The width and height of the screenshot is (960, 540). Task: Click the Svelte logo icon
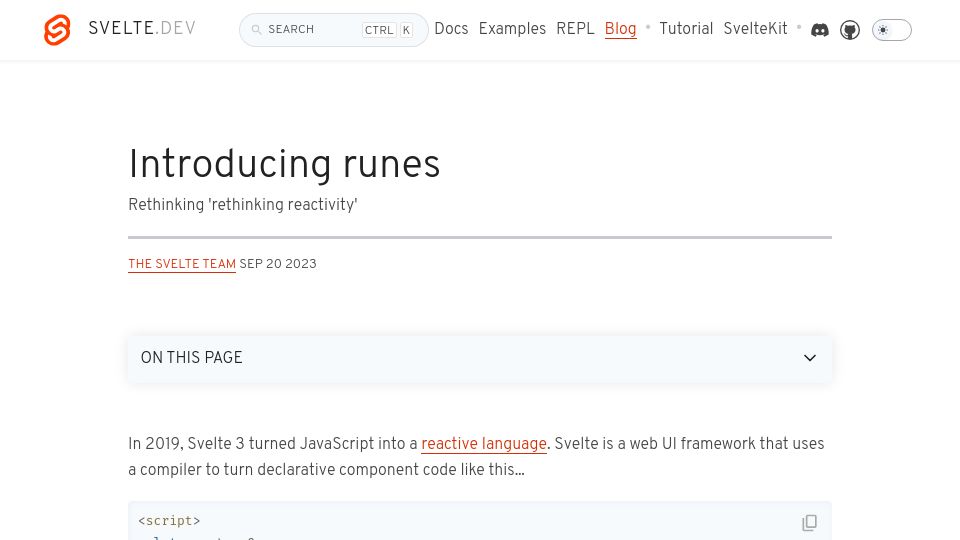click(57, 29)
